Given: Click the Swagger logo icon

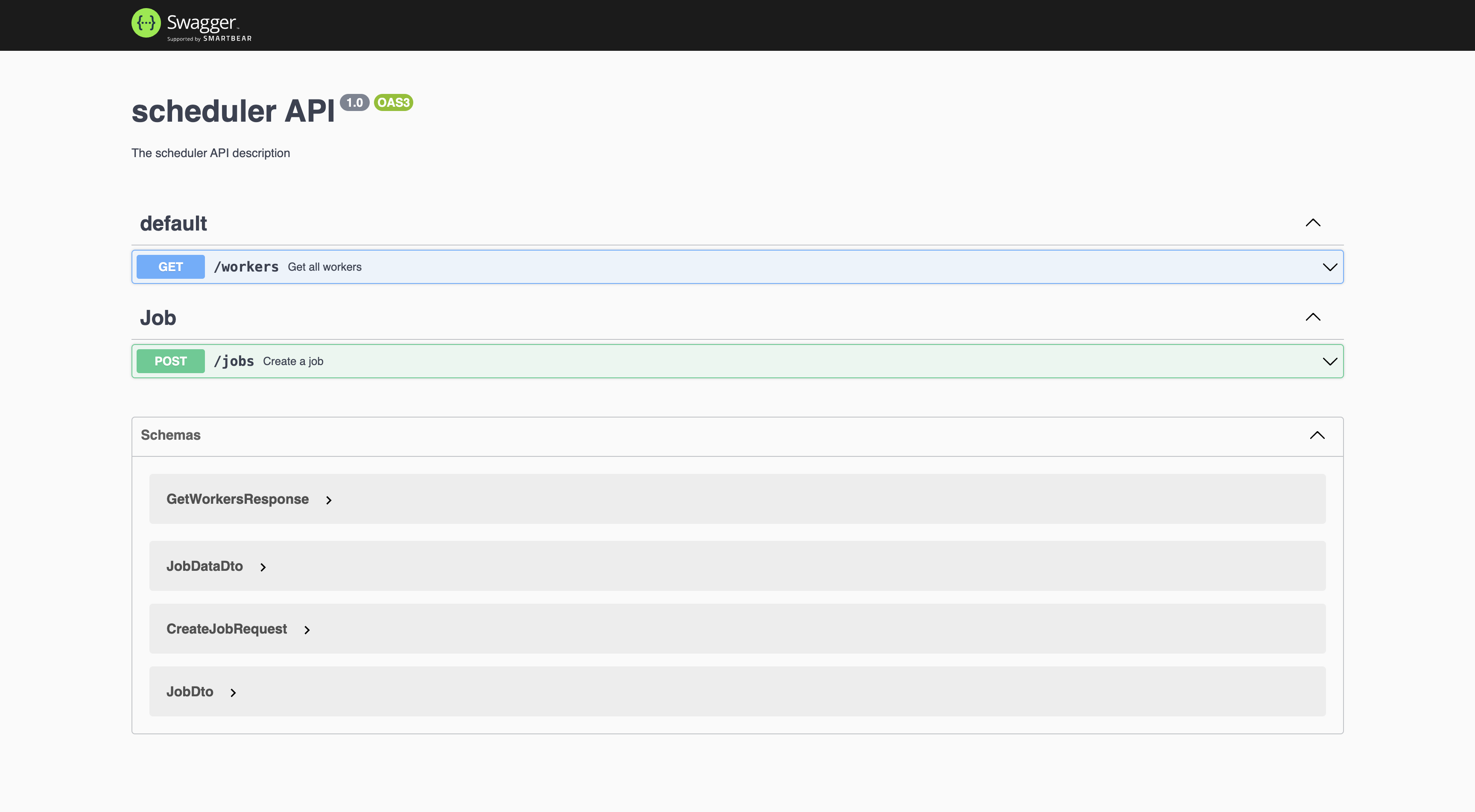Looking at the screenshot, I should pyautogui.click(x=146, y=23).
